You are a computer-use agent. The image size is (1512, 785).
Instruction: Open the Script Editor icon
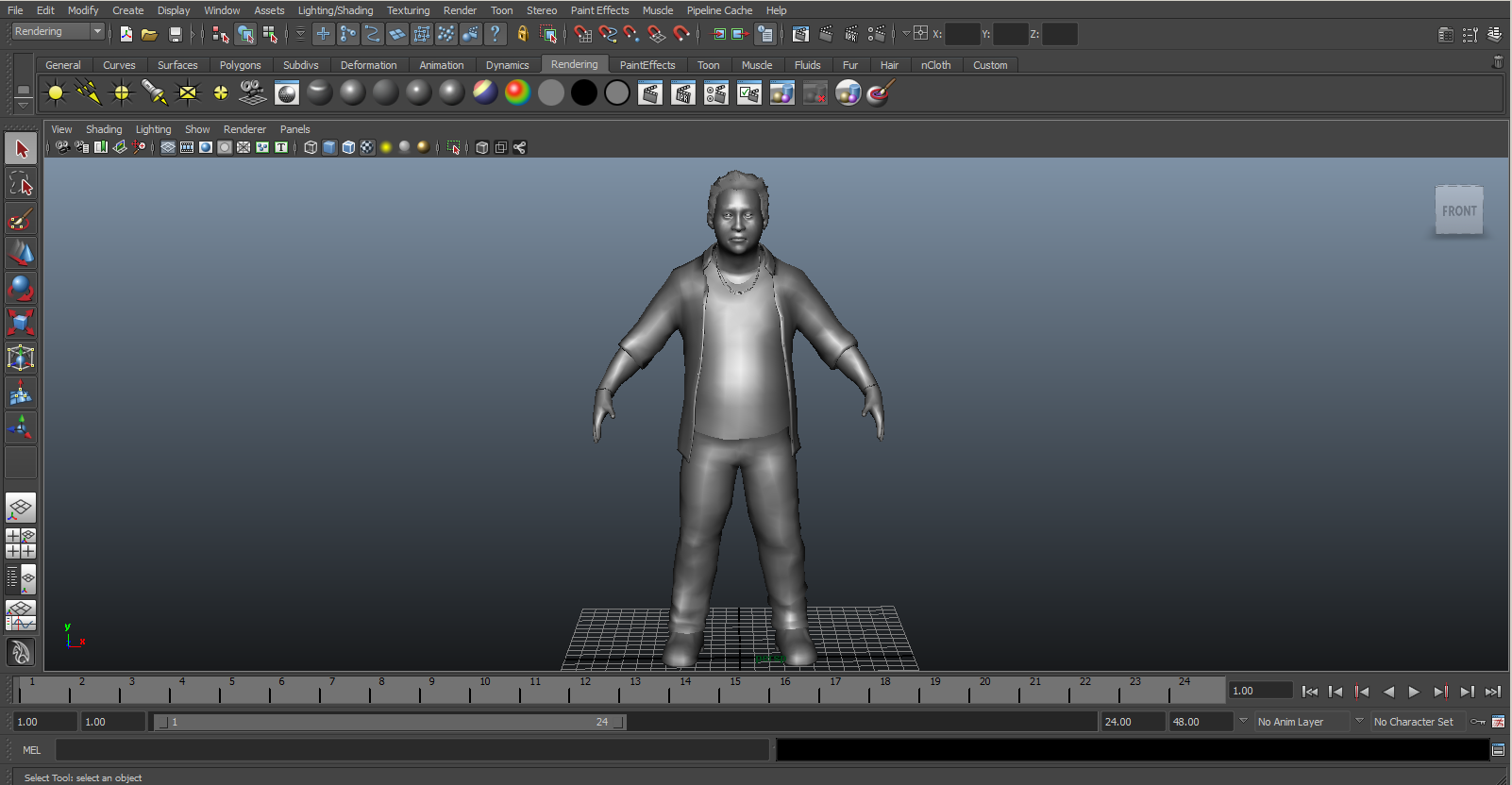point(1498,750)
